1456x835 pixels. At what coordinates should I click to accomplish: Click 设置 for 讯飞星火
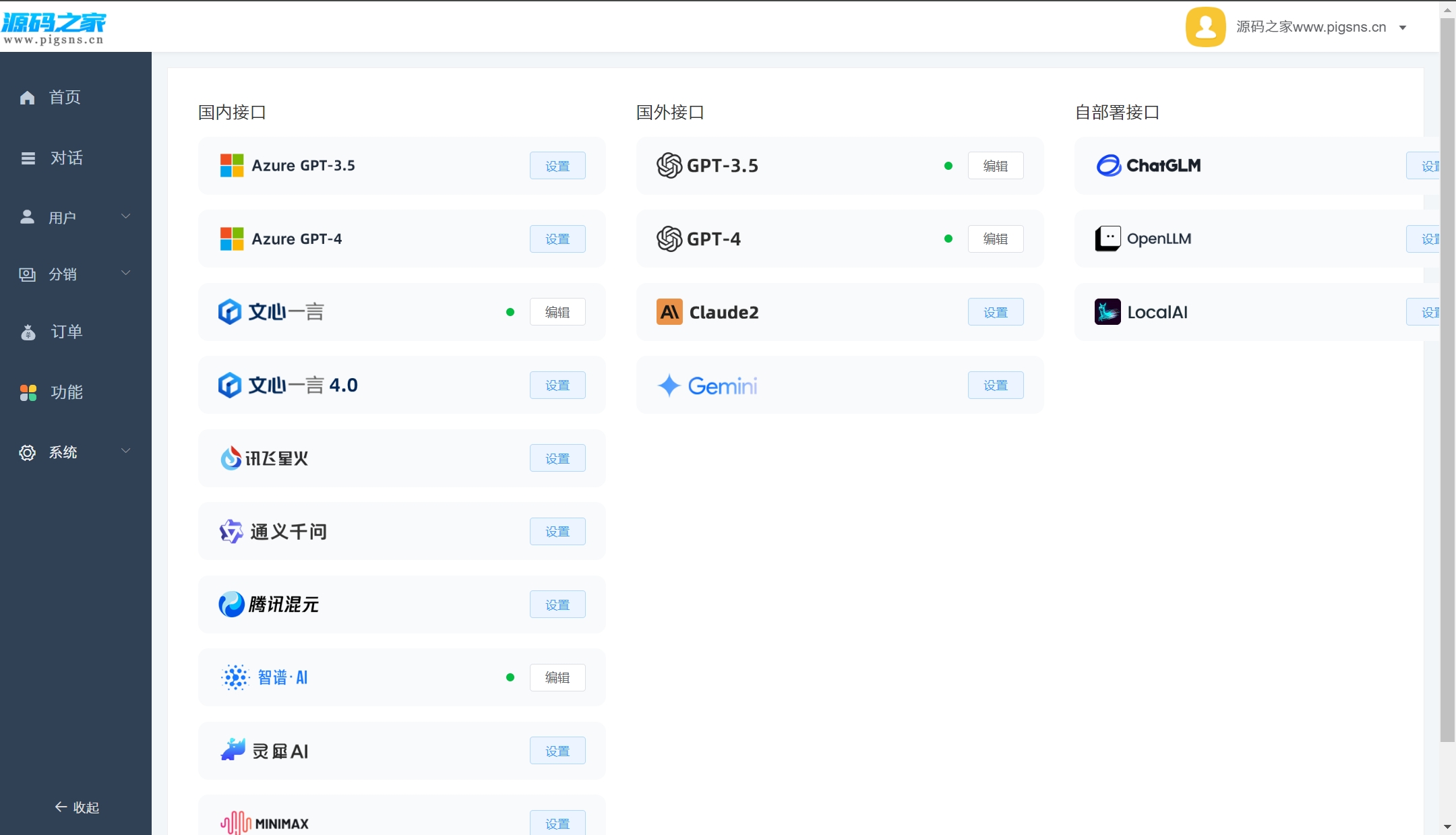pos(557,458)
